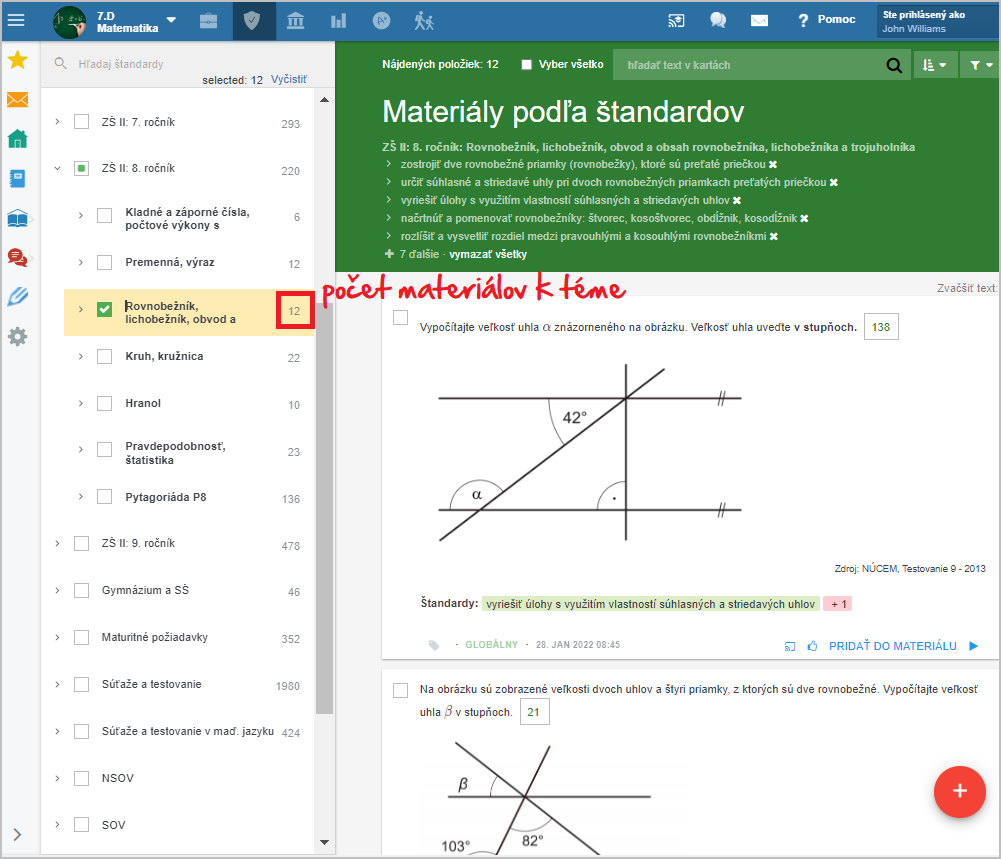This screenshot has height=859, width=1001.
Task: Open settings gear in sidebar
Action: [x=17, y=336]
